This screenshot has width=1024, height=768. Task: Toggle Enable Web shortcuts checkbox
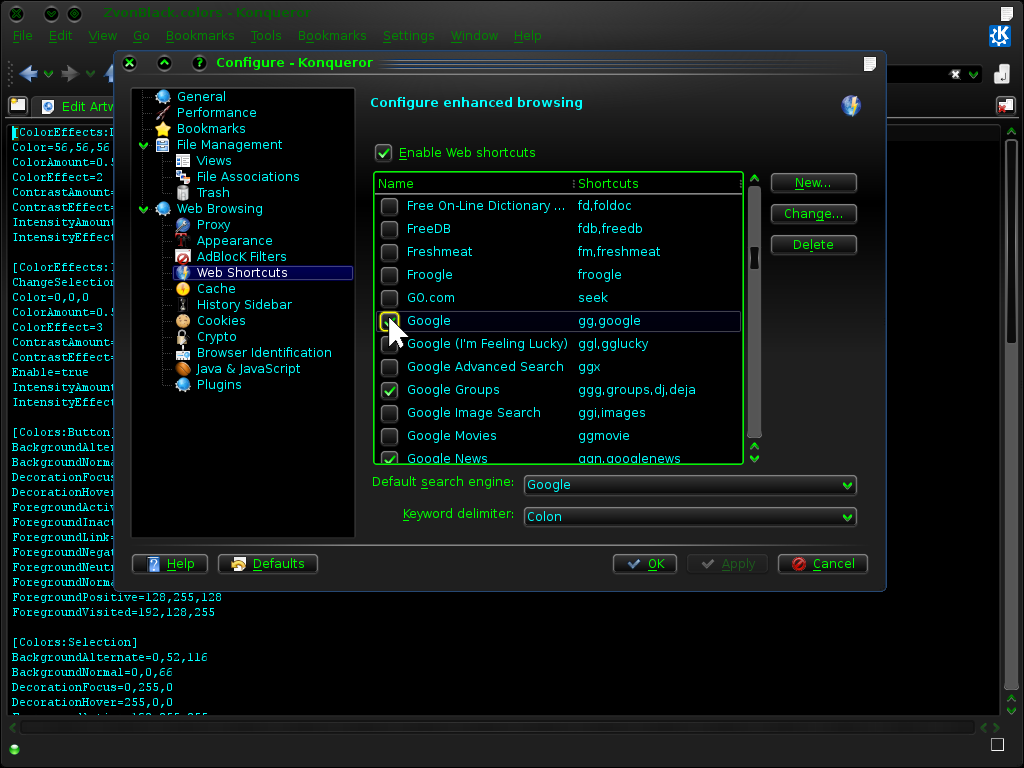(x=383, y=153)
